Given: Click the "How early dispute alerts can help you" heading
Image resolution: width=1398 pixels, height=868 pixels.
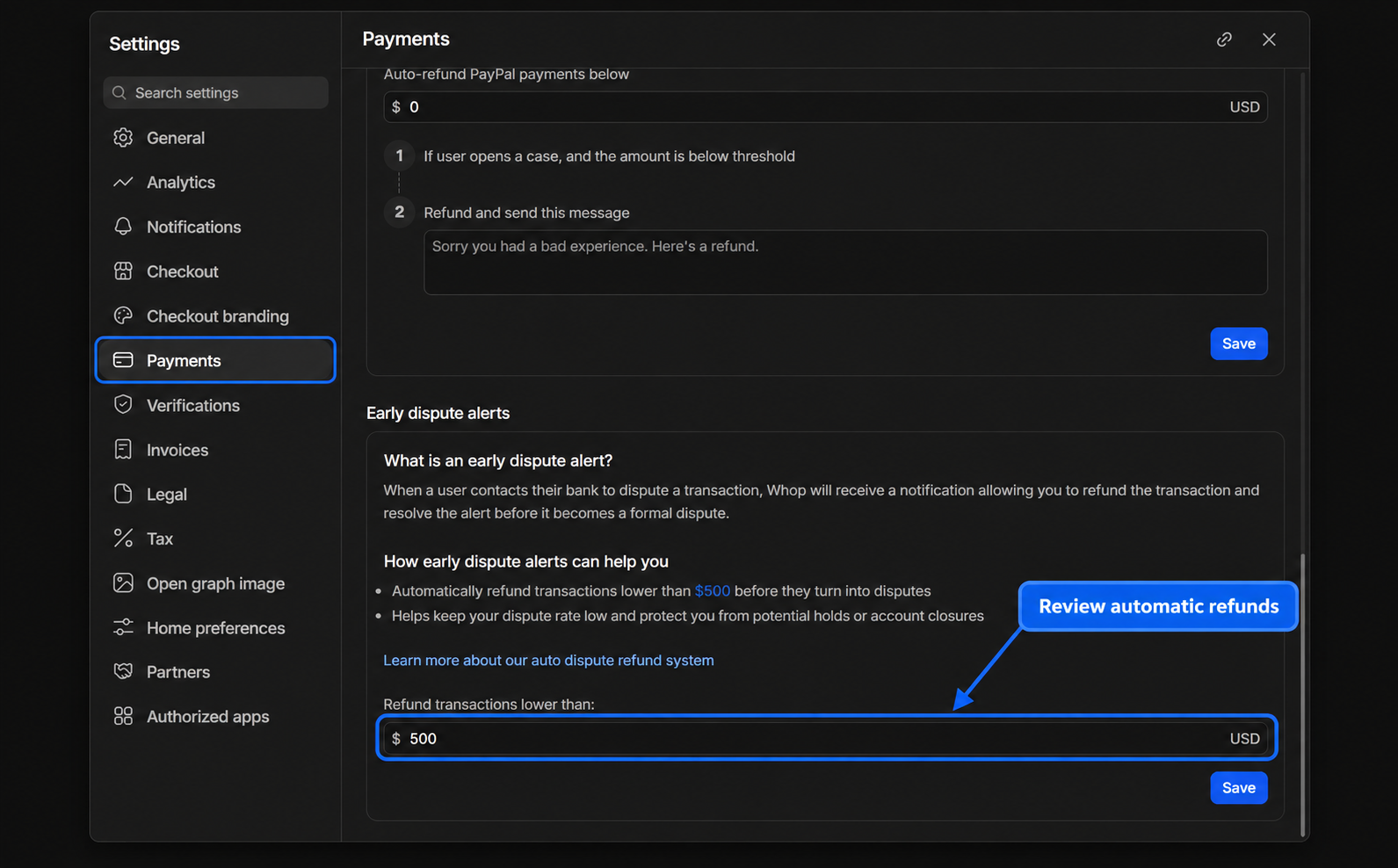Looking at the screenshot, I should point(525,561).
